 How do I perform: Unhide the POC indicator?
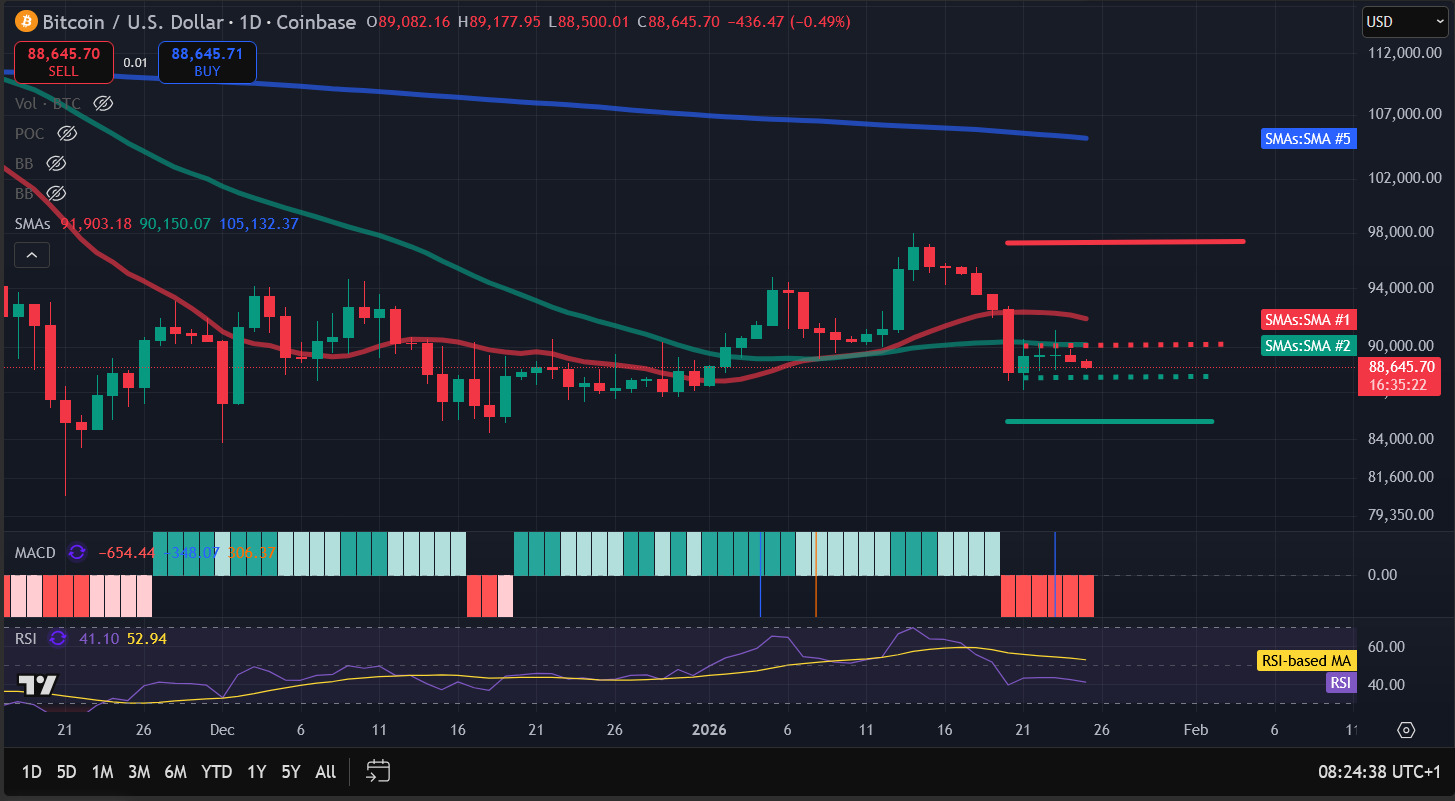(67, 133)
